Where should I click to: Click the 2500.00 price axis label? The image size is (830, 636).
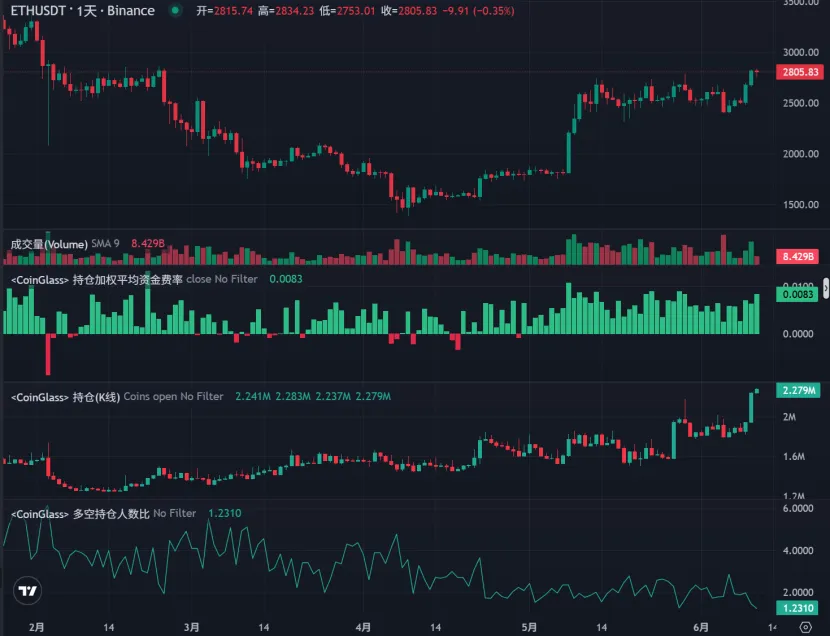tap(800, 103)
